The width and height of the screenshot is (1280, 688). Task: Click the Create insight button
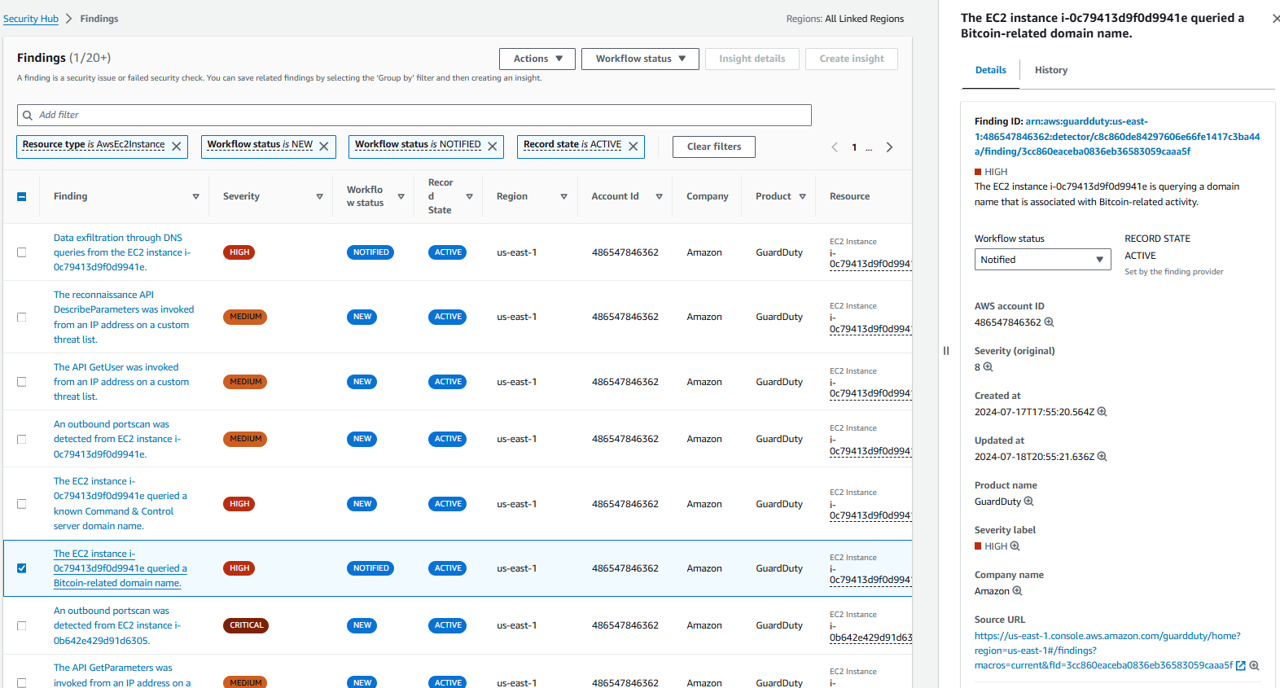tap(851, 59)
